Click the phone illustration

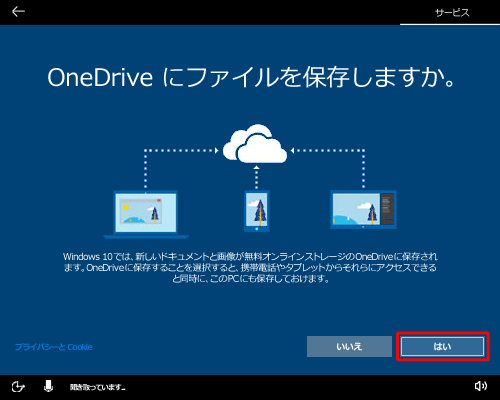(x=257, y=211)
